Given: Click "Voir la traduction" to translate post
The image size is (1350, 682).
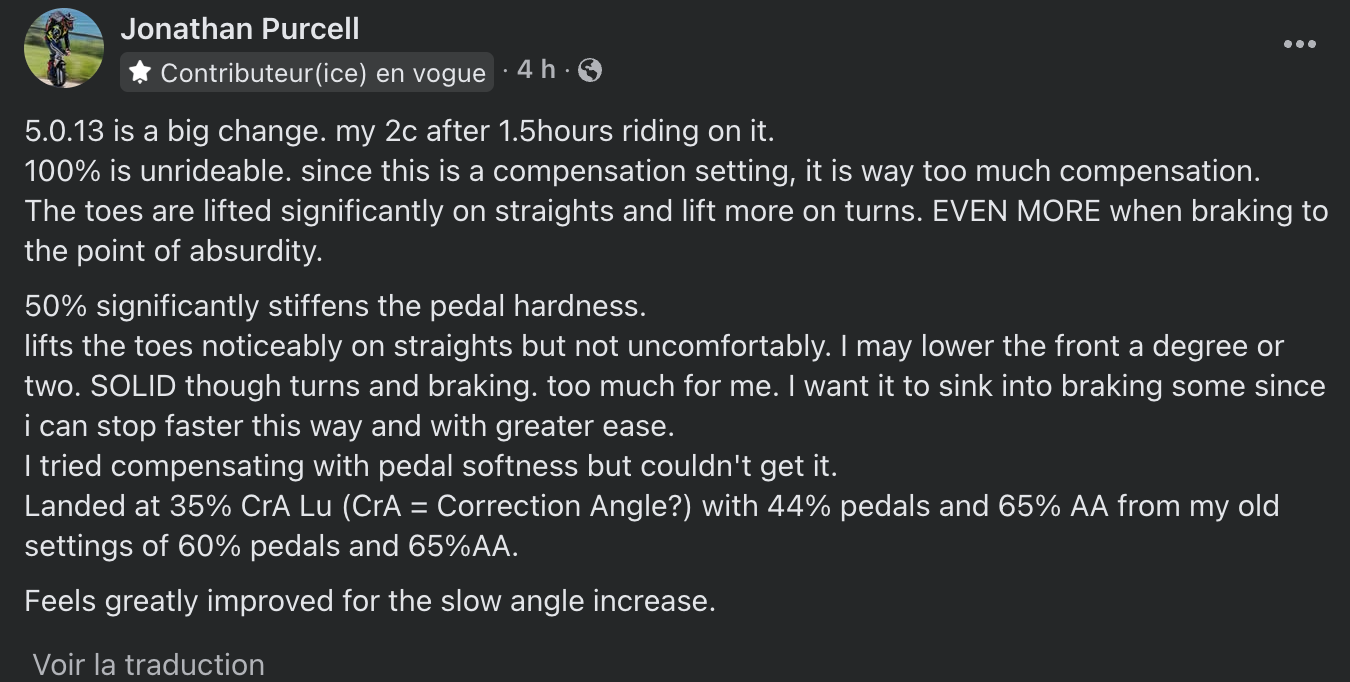Looking at the screenshot, I should (x=149, y=665).
